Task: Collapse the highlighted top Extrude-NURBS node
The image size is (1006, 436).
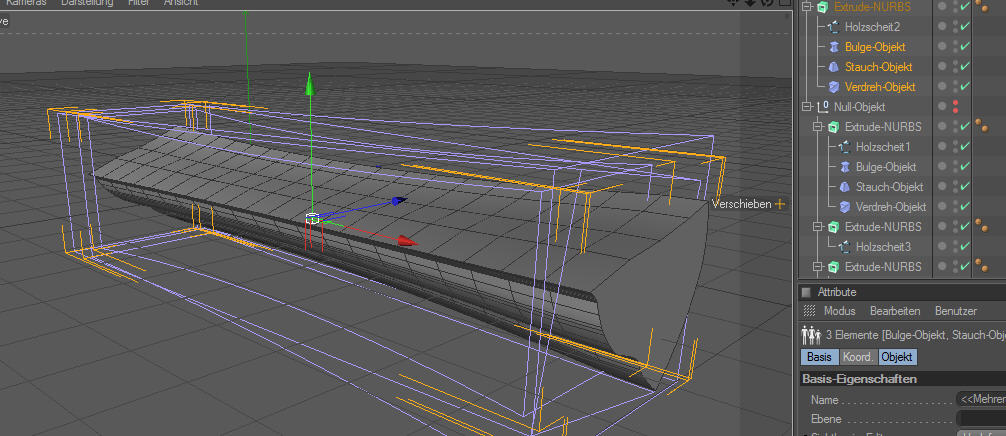Action: click(x=806, y=7)
